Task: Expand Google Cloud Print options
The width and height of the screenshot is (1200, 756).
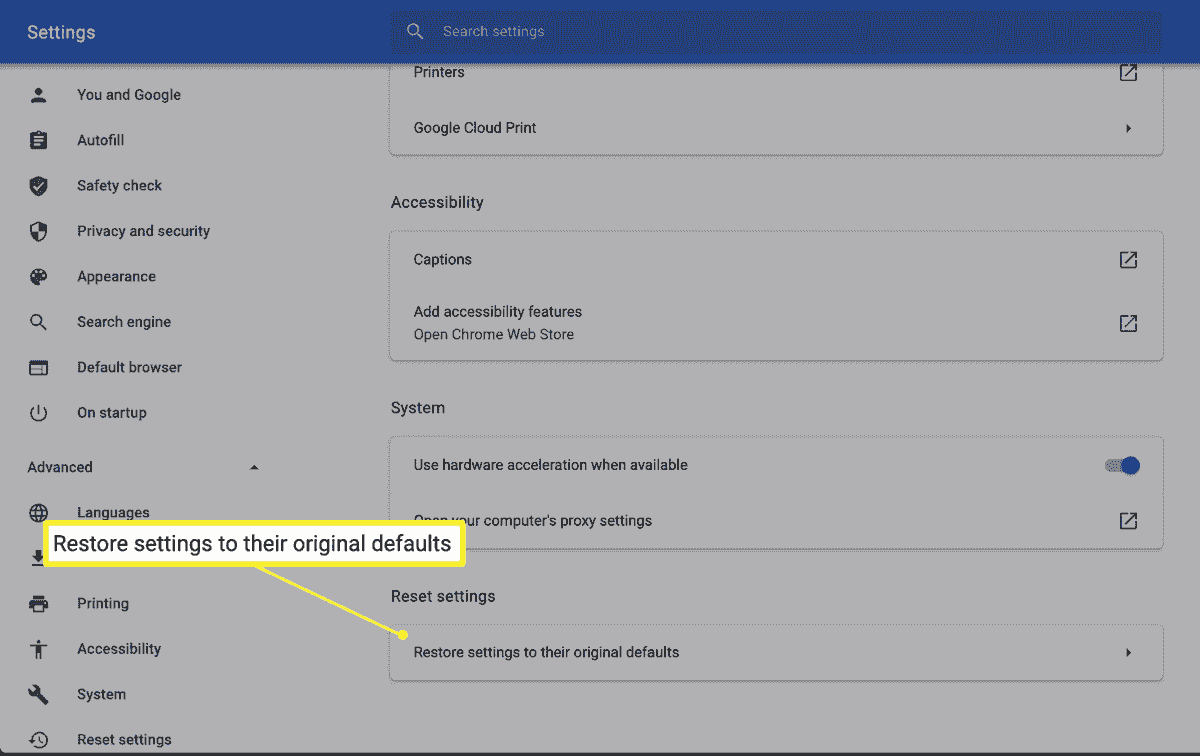Action: pos(1128,128)
